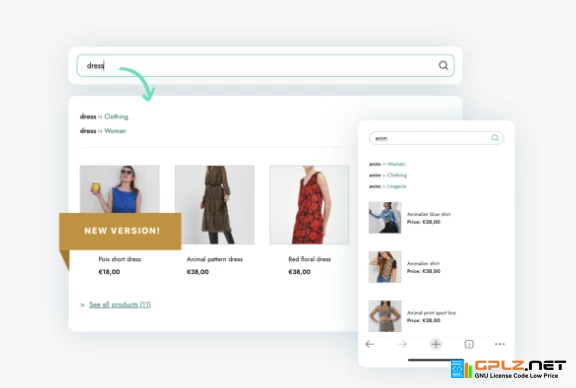
Task: Open the Animal pattern dress product image
Action: point(215,205)
